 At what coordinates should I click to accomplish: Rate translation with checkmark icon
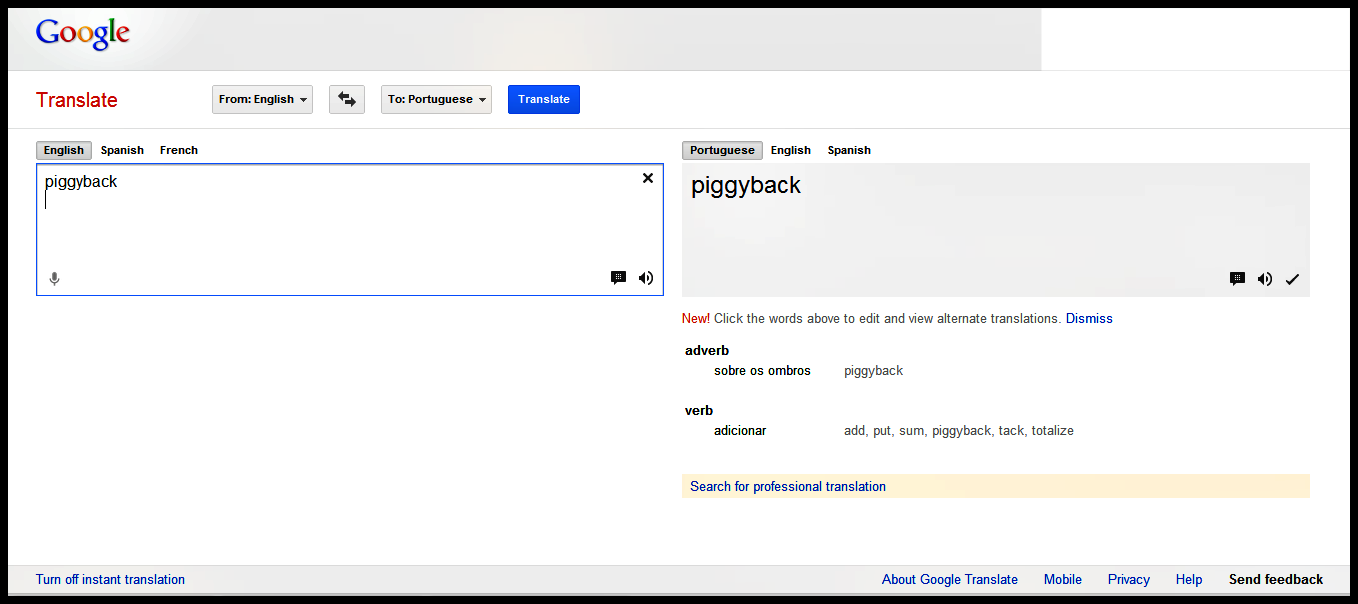coord(1292,279)
